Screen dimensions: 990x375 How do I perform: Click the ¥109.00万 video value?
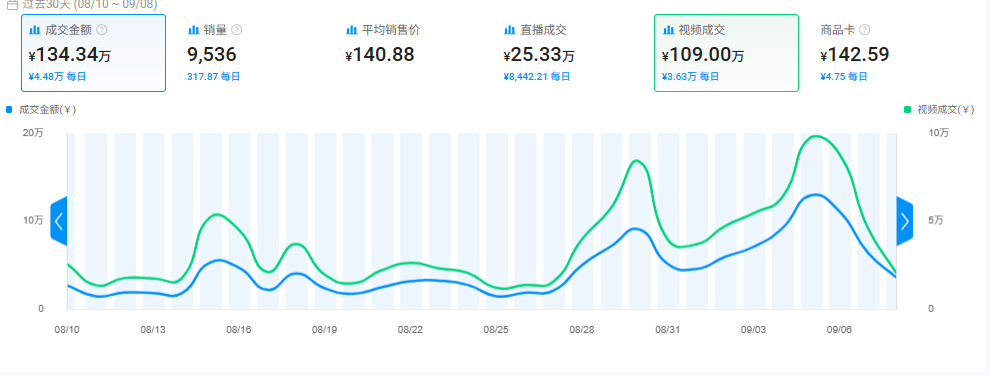(x=702, y=56)
